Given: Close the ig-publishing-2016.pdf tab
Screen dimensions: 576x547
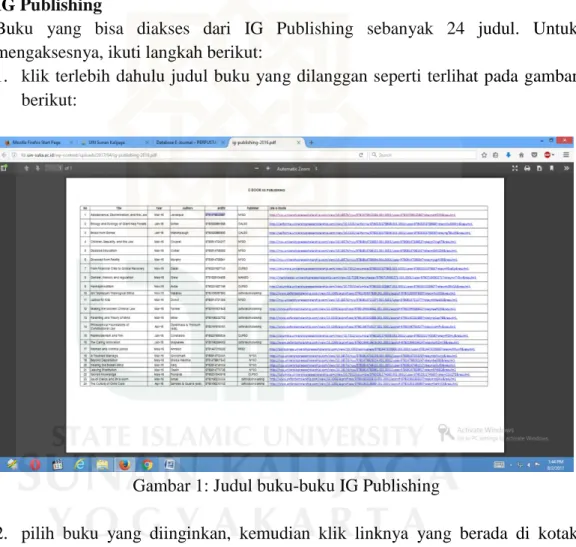Looking at the screenshot, I should point(299,143).
